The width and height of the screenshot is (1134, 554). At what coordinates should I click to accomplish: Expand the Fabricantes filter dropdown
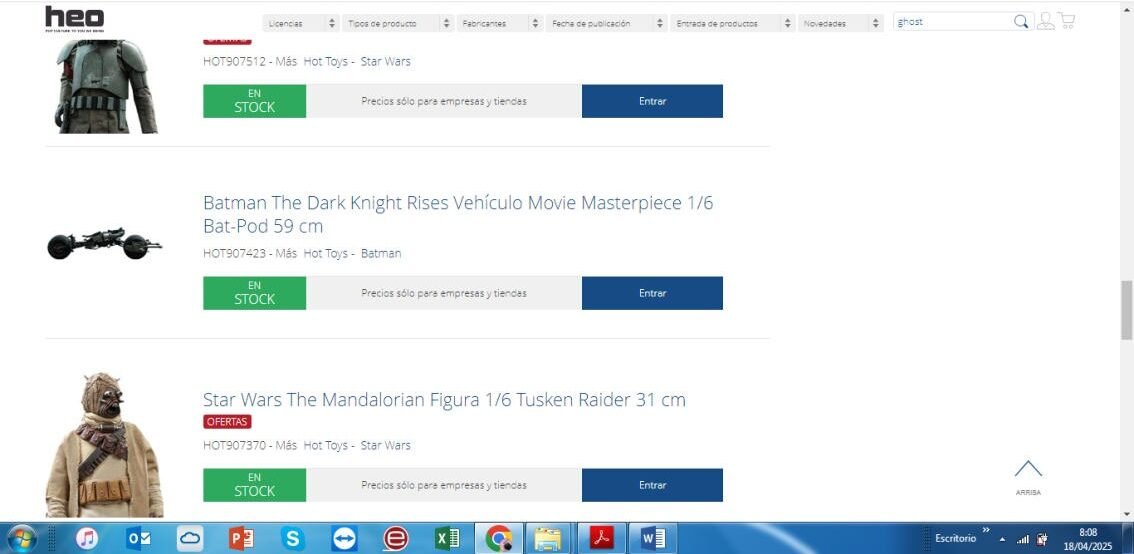pyautogui.click(x=500, y=23)
